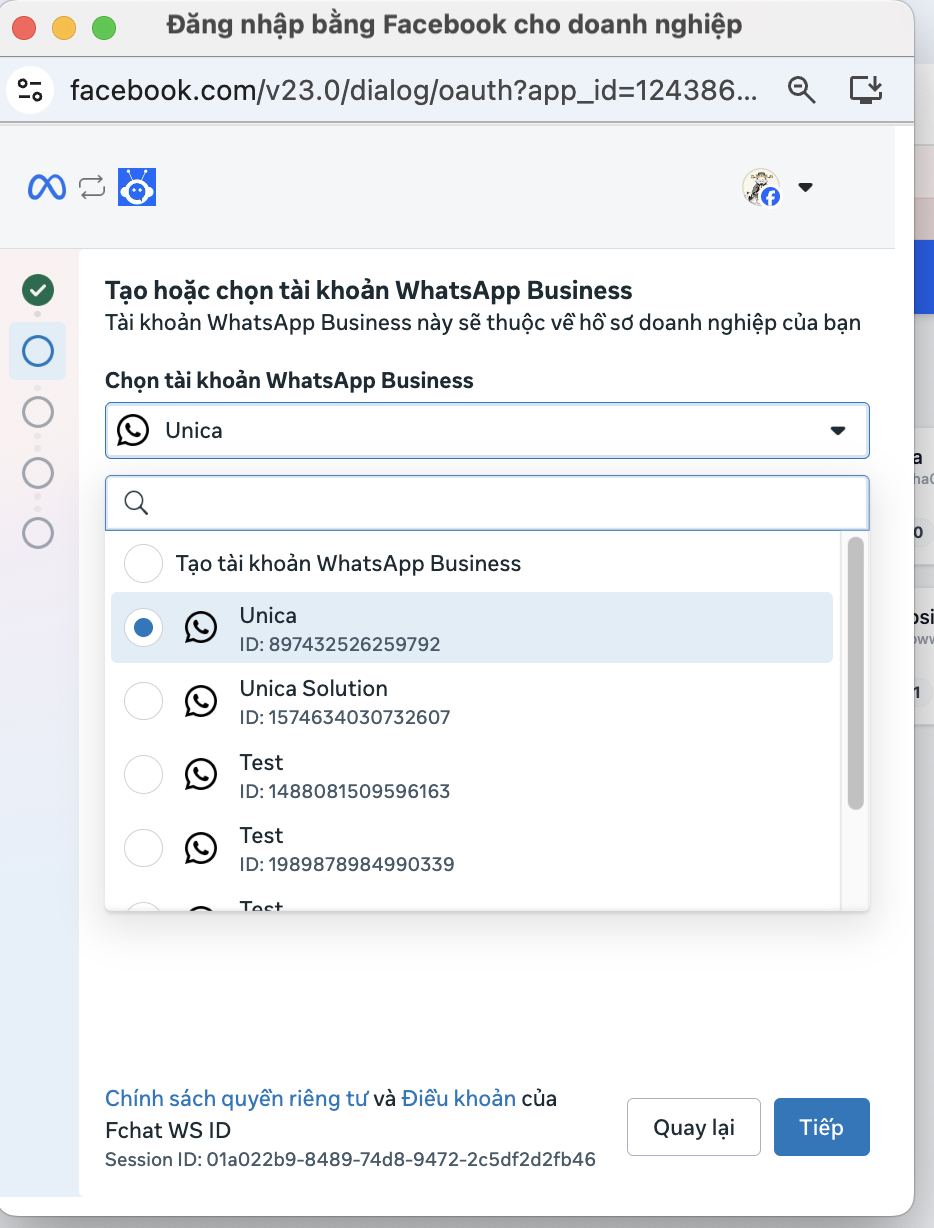Click the search field in account list

coord(487,502)
